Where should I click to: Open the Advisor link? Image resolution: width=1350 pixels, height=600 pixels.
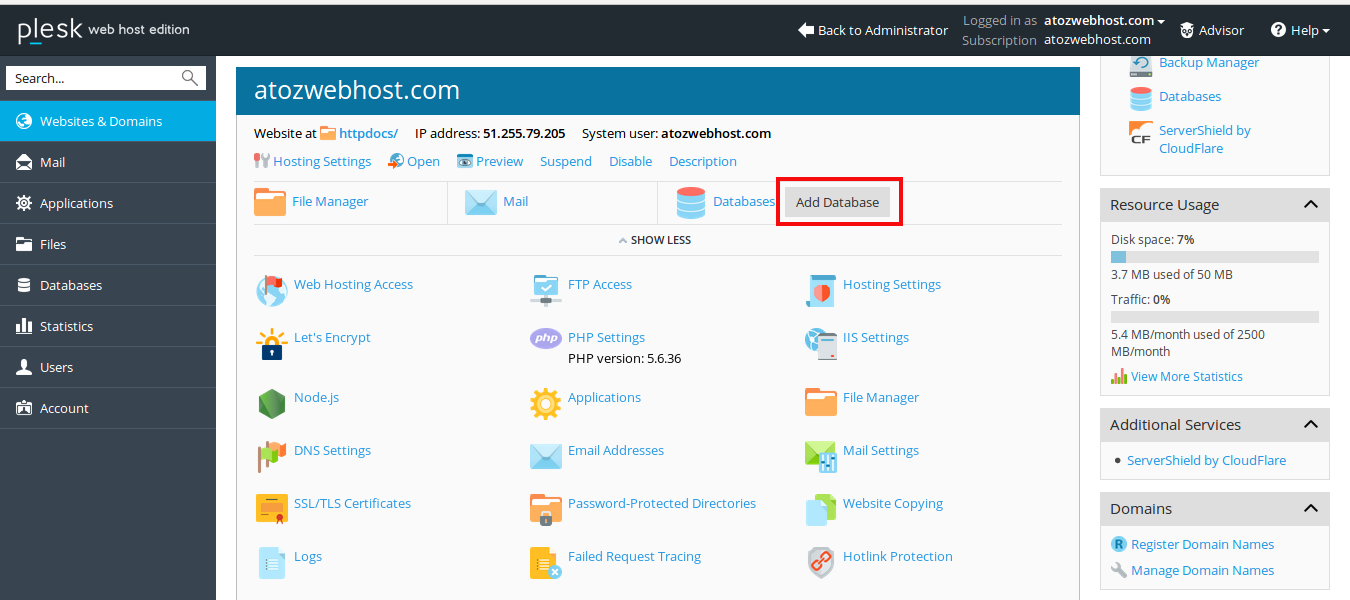[x=1212, y=30]
